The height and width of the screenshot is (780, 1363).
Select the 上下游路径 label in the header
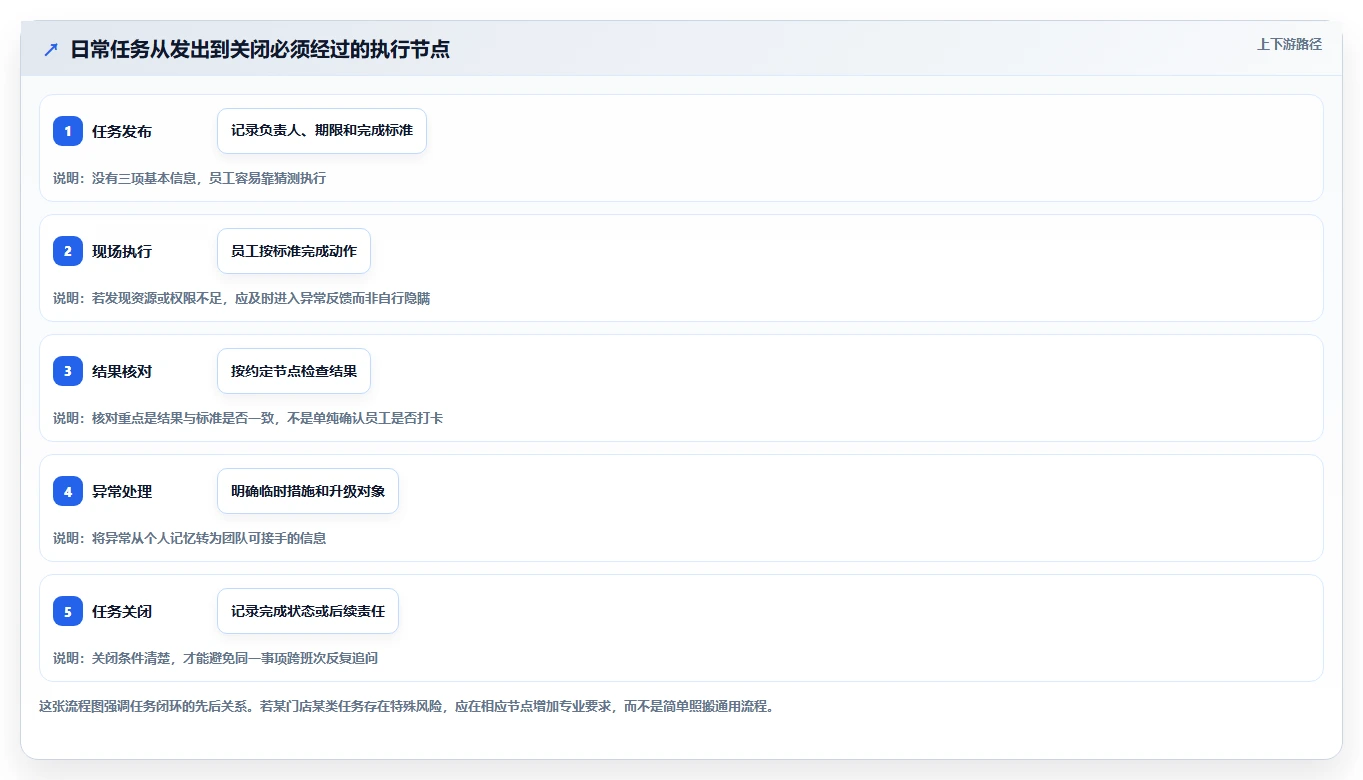point(1289,44)
